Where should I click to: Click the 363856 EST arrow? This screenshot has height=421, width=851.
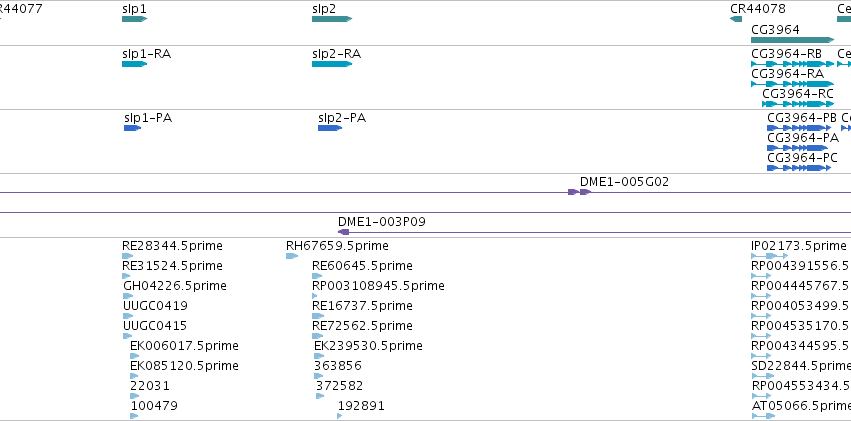click(319, 377)
